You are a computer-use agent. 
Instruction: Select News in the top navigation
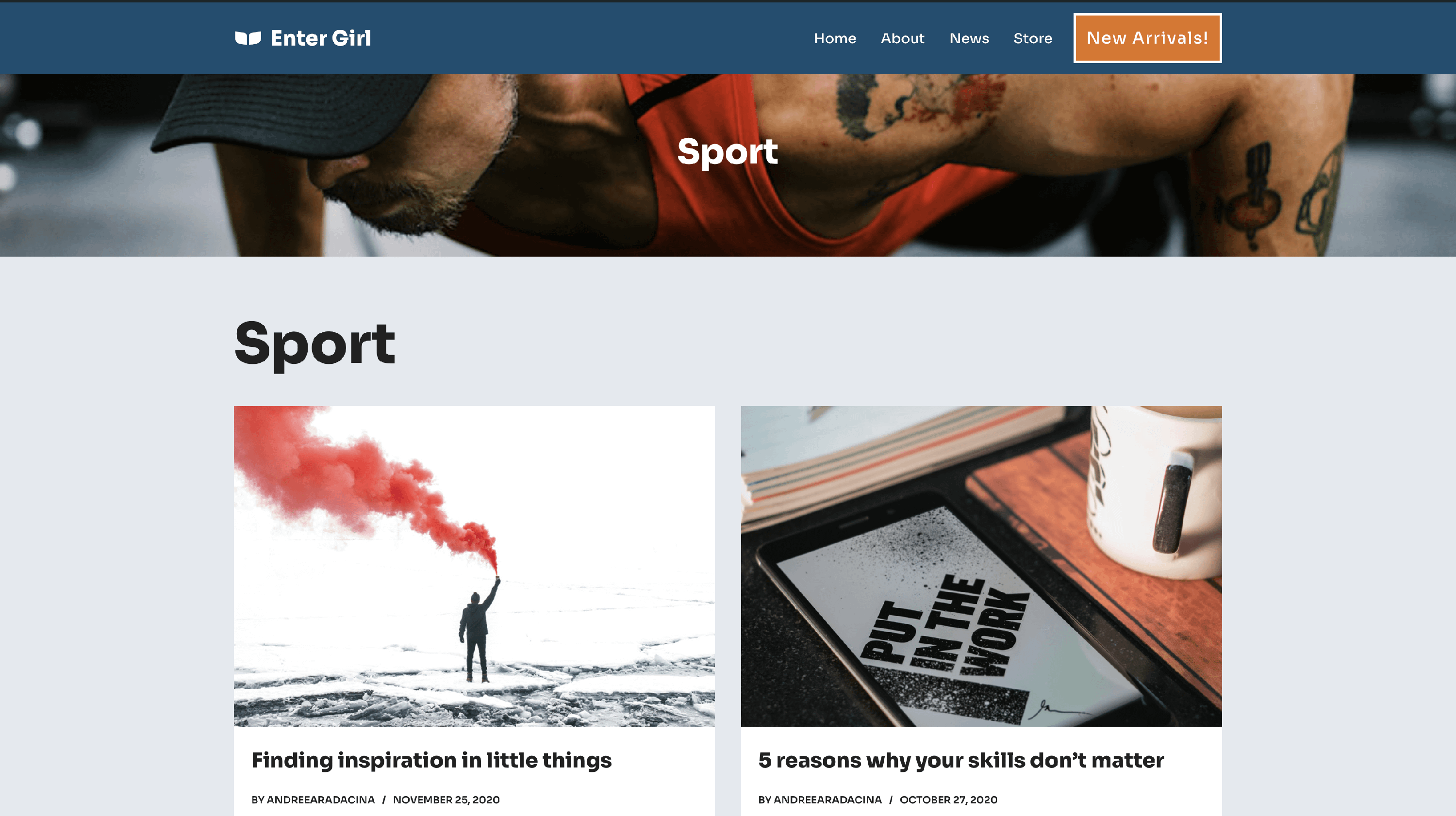[x=969, y=38]
